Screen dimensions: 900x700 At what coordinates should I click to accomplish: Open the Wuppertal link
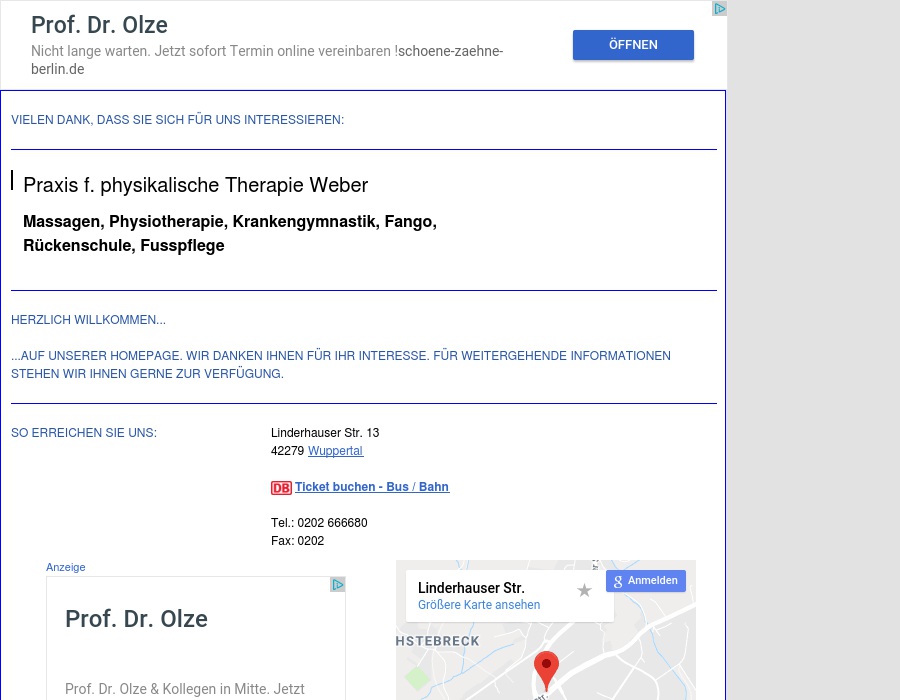[x=335, y=451]
